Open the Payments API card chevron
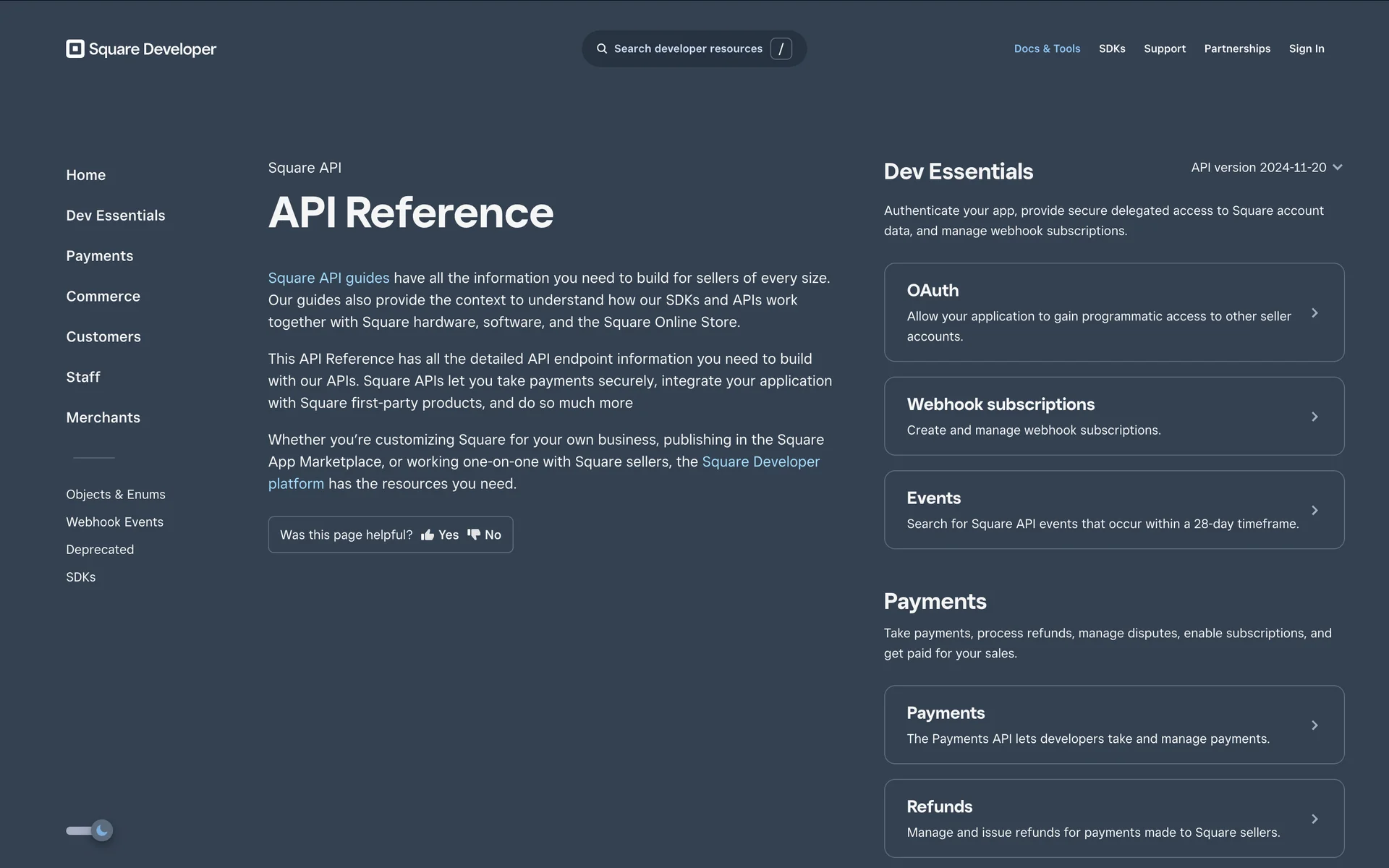The width and height of the screenshot is (1389, 868). tap(1314, 726)
